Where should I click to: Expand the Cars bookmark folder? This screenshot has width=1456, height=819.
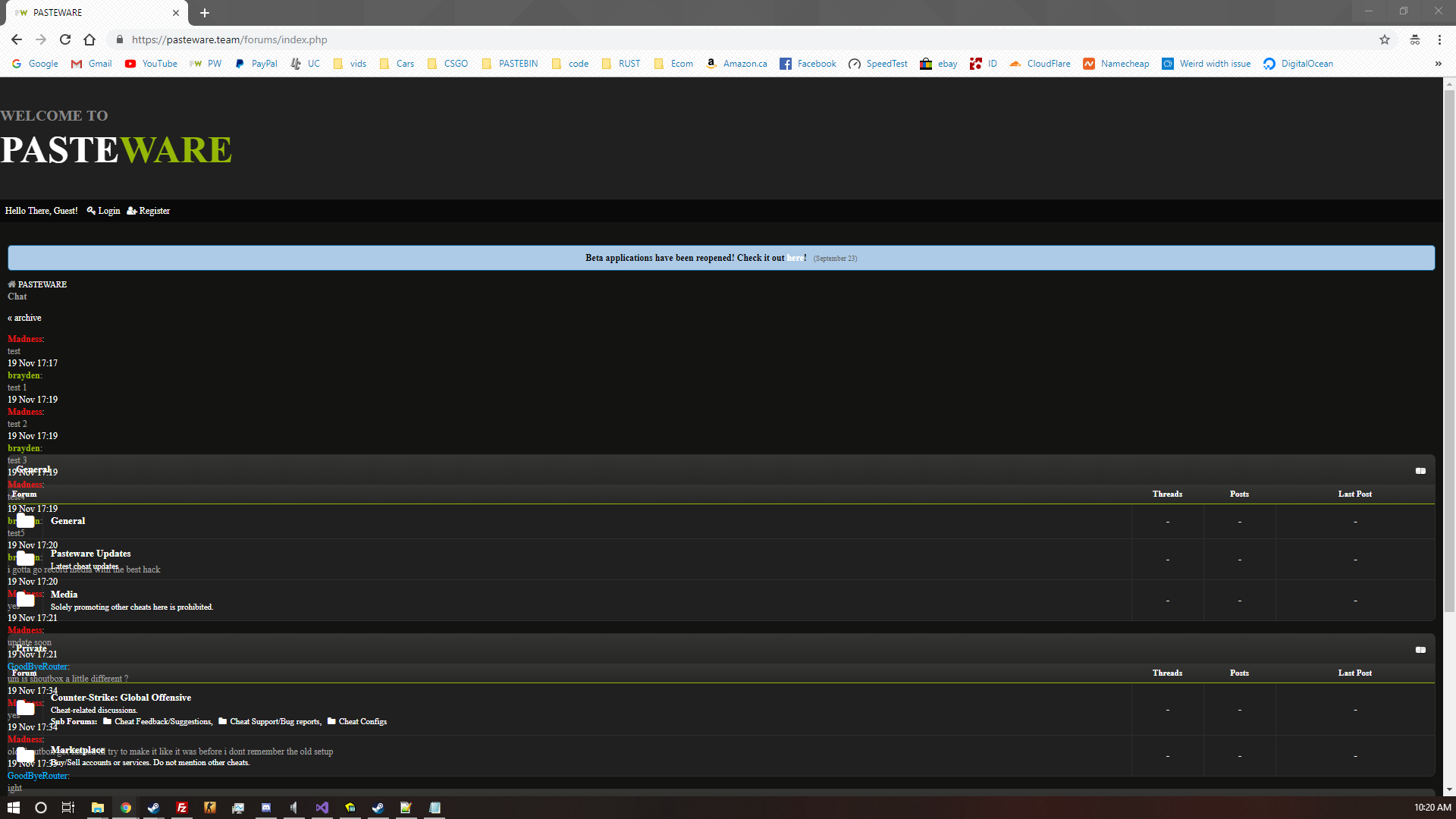[x=397, y=64]
